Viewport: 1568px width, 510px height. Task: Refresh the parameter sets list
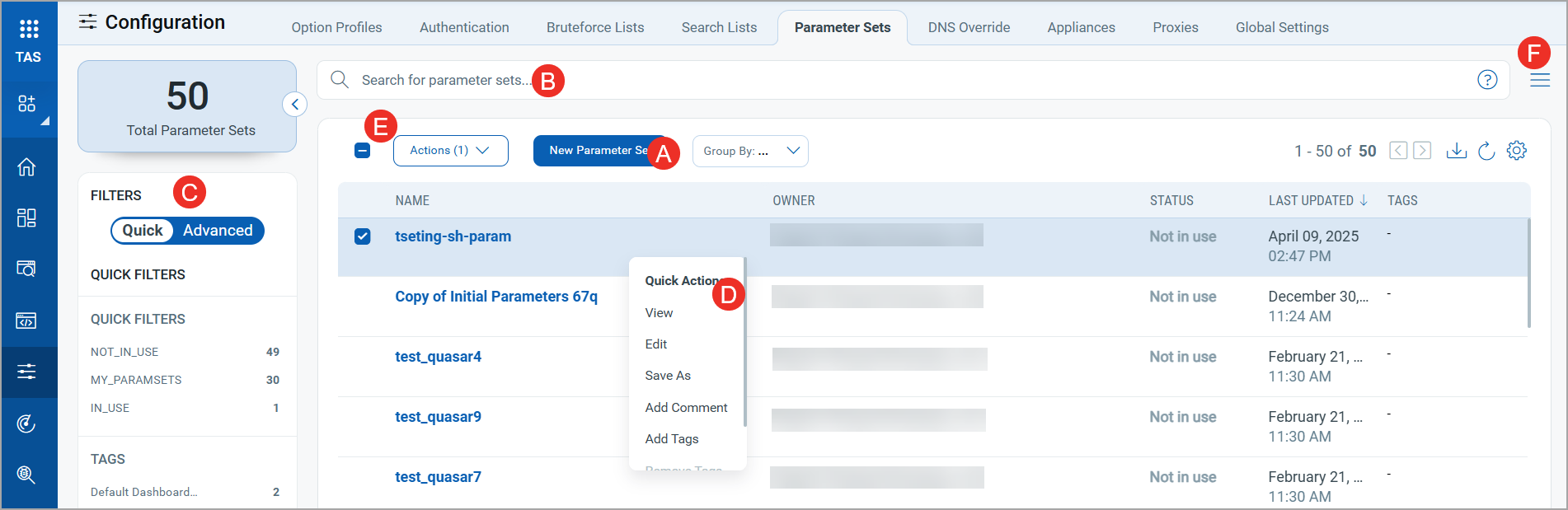click(1486, 151)
